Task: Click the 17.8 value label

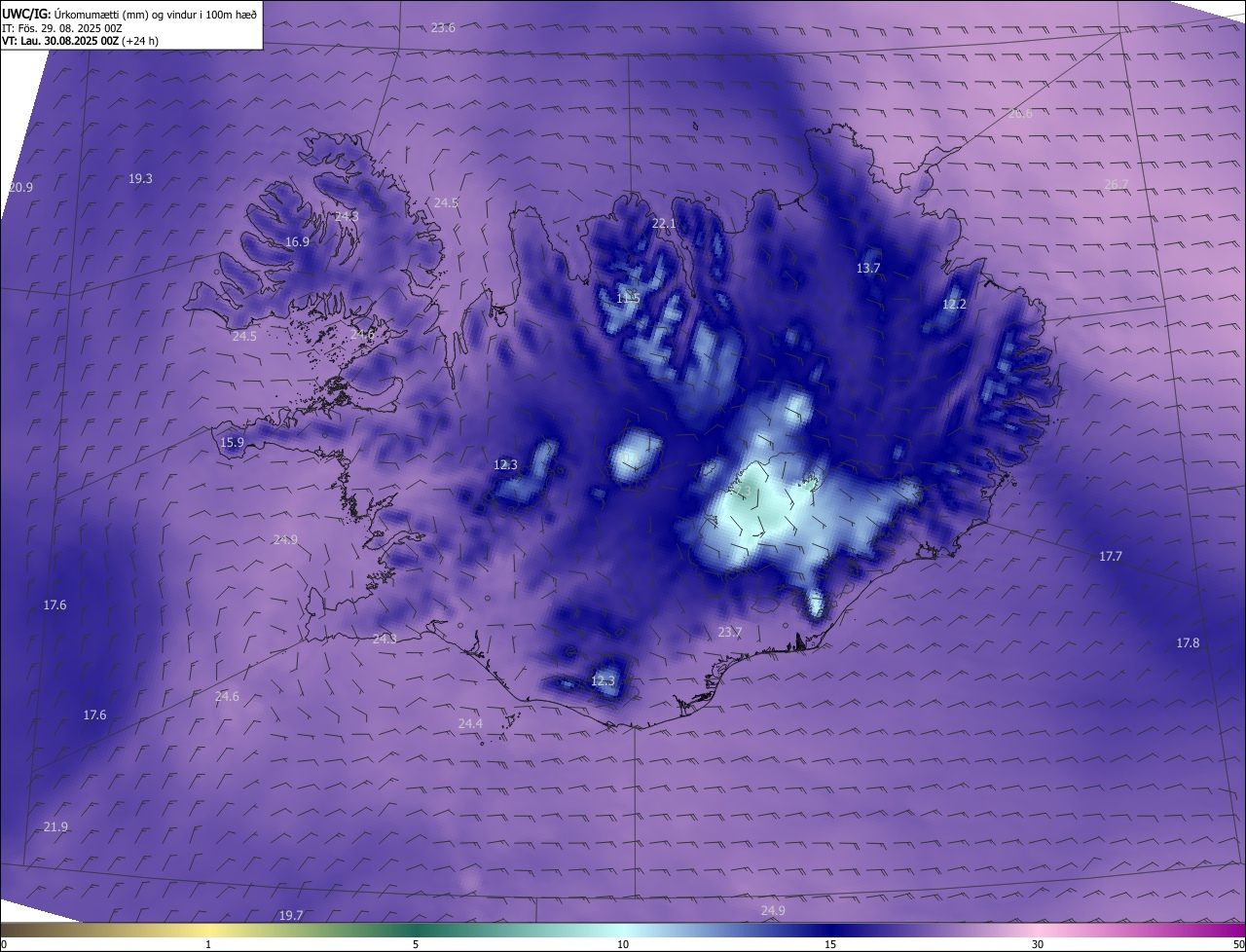Action: tap(1188, 642)
